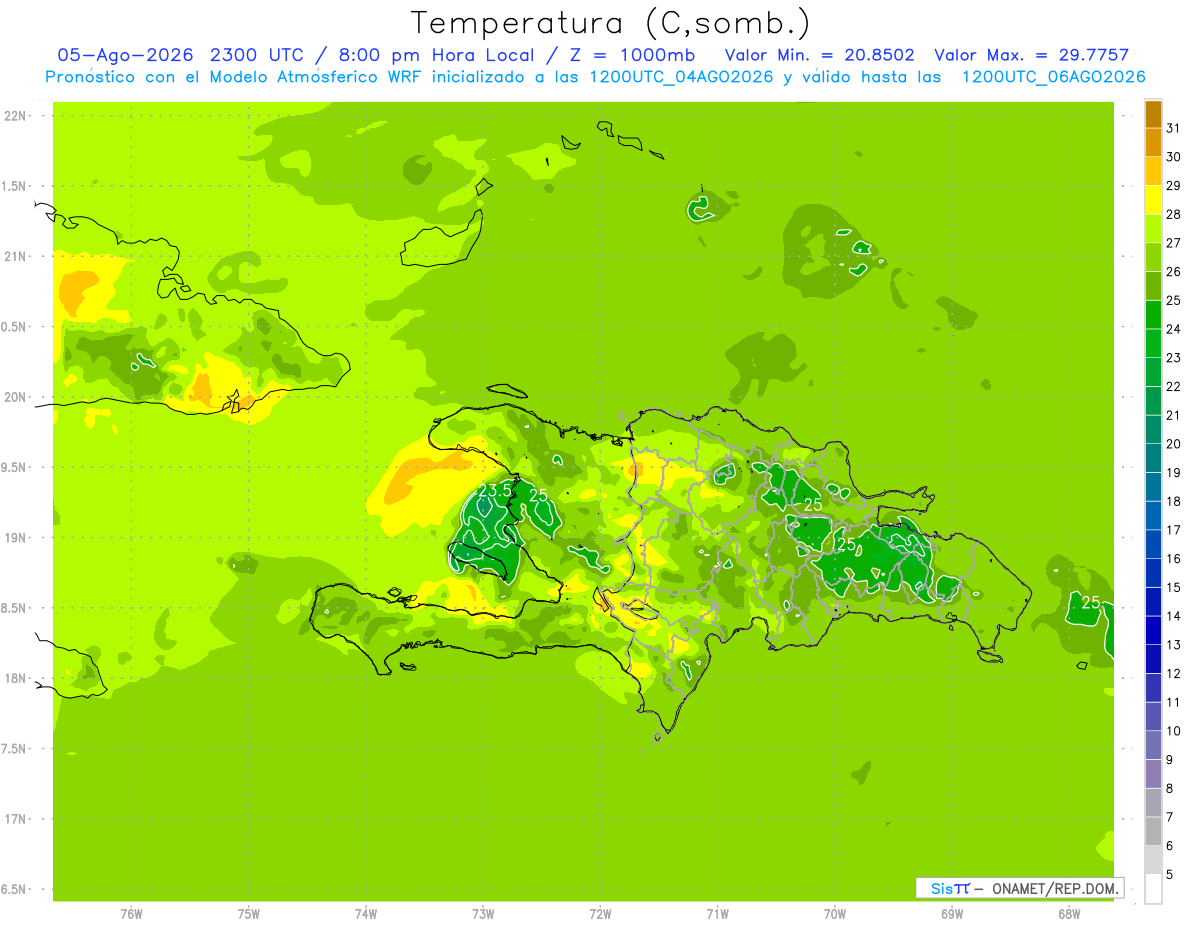Click the '69W' longitude label

pyautogui.click(x=952, y=914)
